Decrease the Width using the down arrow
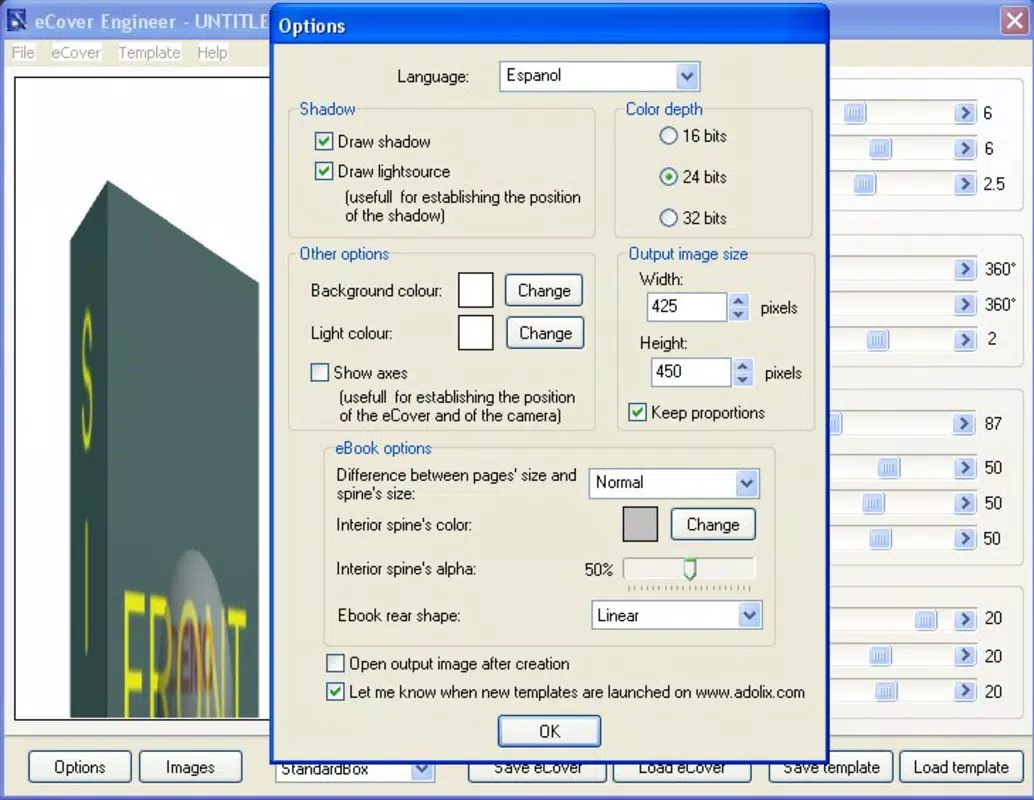 click(x=738, y=314)
